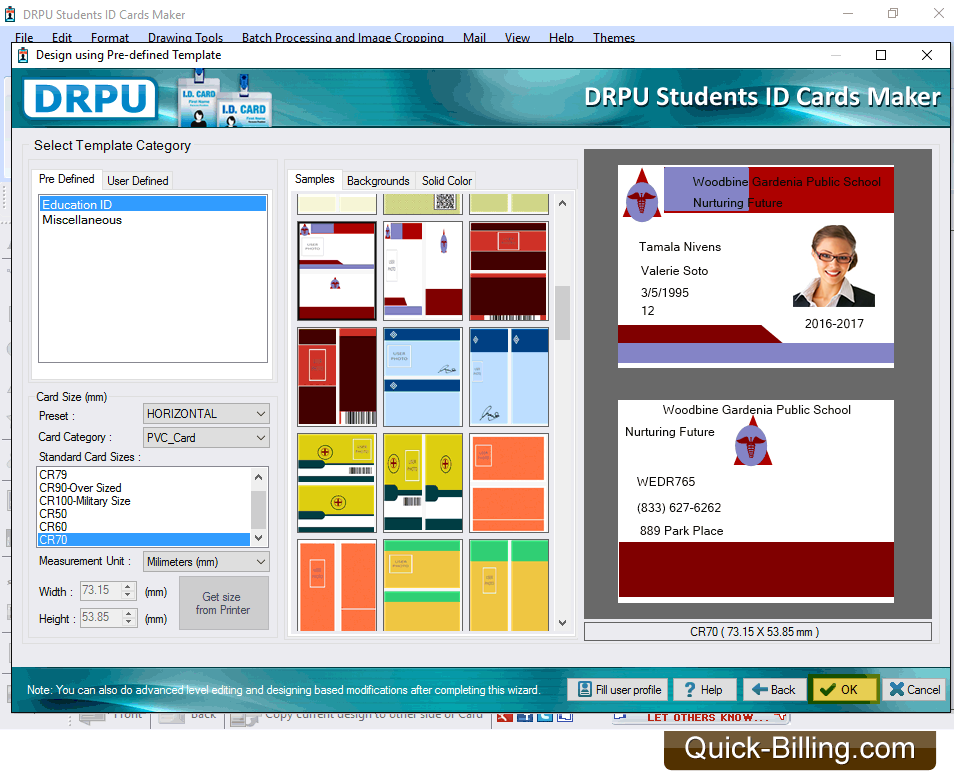Screen dimensions: 954x771
Task: Select Miscellaneous template category
Action: click(x=82, y=220)
